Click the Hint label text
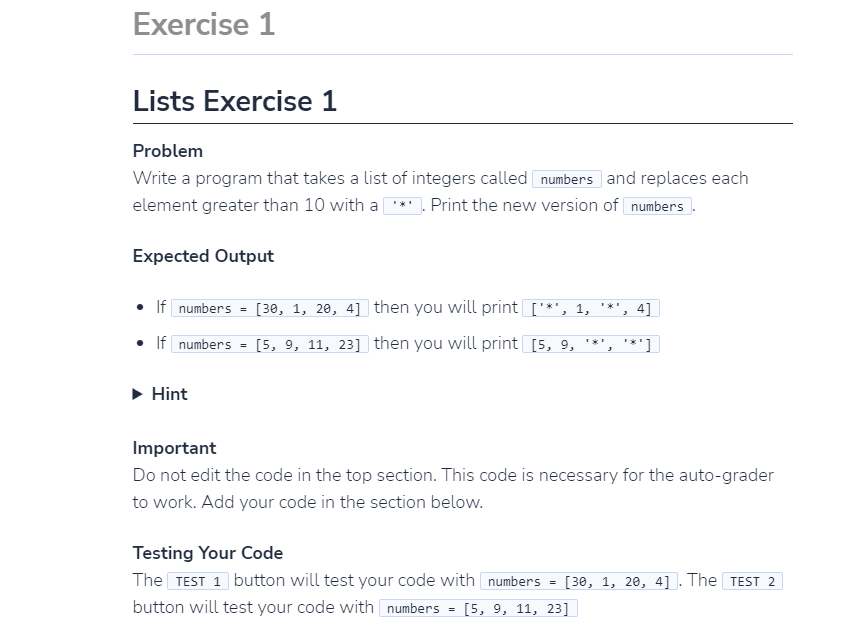Viewport: 841px width, 631px height. [x=169, y=394]
